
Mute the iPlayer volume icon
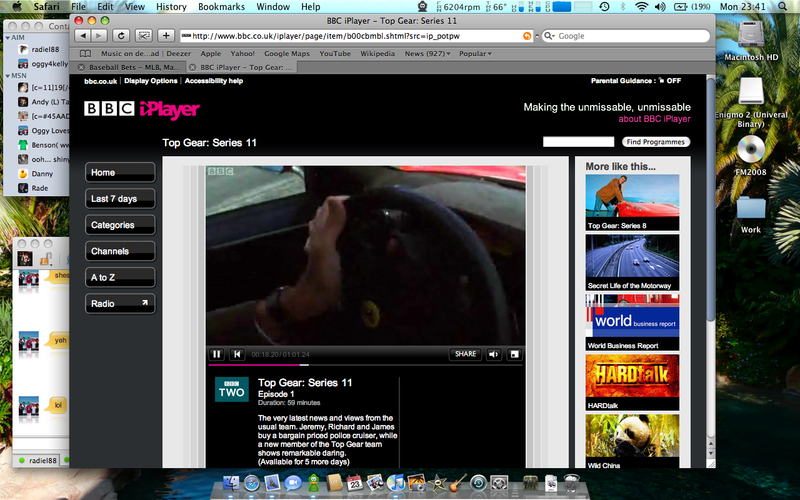click(493, 354)
